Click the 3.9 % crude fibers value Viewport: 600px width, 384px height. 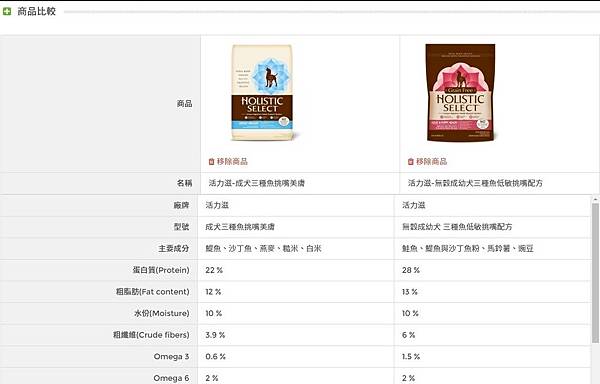[x=215, y=335]
